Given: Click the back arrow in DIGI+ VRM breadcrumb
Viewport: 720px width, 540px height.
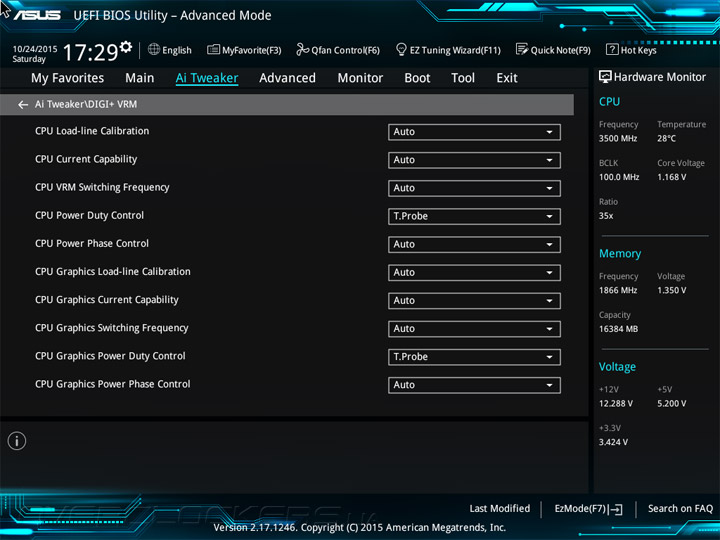Looking at the screenshot, I should pyautogui.click(x=23, y=105).
